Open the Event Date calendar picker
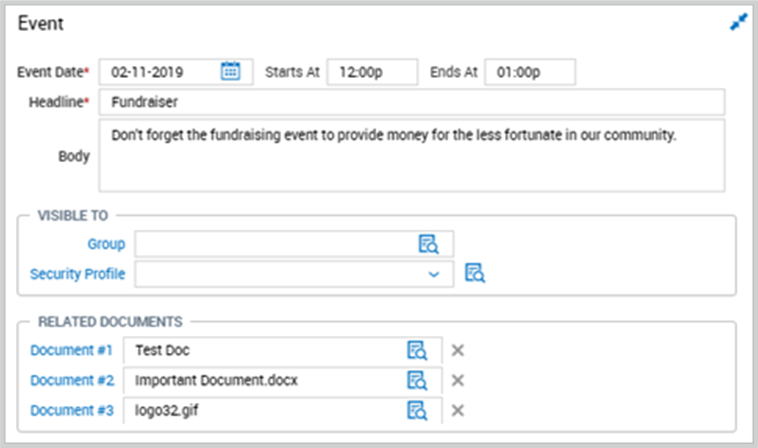Screen dimensions: 758x448 point(231,71)
